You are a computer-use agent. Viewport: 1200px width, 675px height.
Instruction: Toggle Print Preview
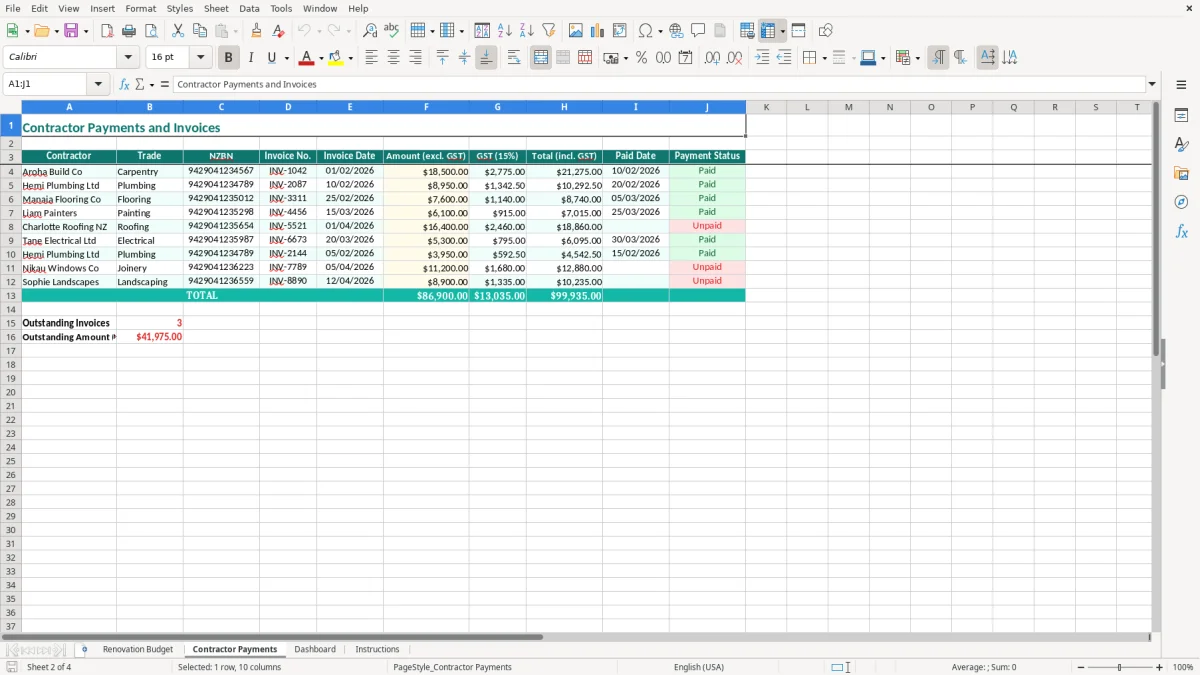coord(150,31)
